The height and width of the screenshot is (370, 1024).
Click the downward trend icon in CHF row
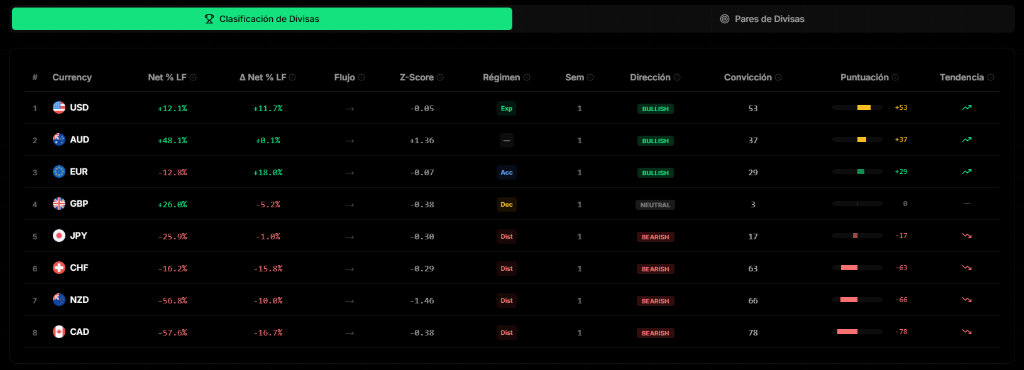pos(967,268)
